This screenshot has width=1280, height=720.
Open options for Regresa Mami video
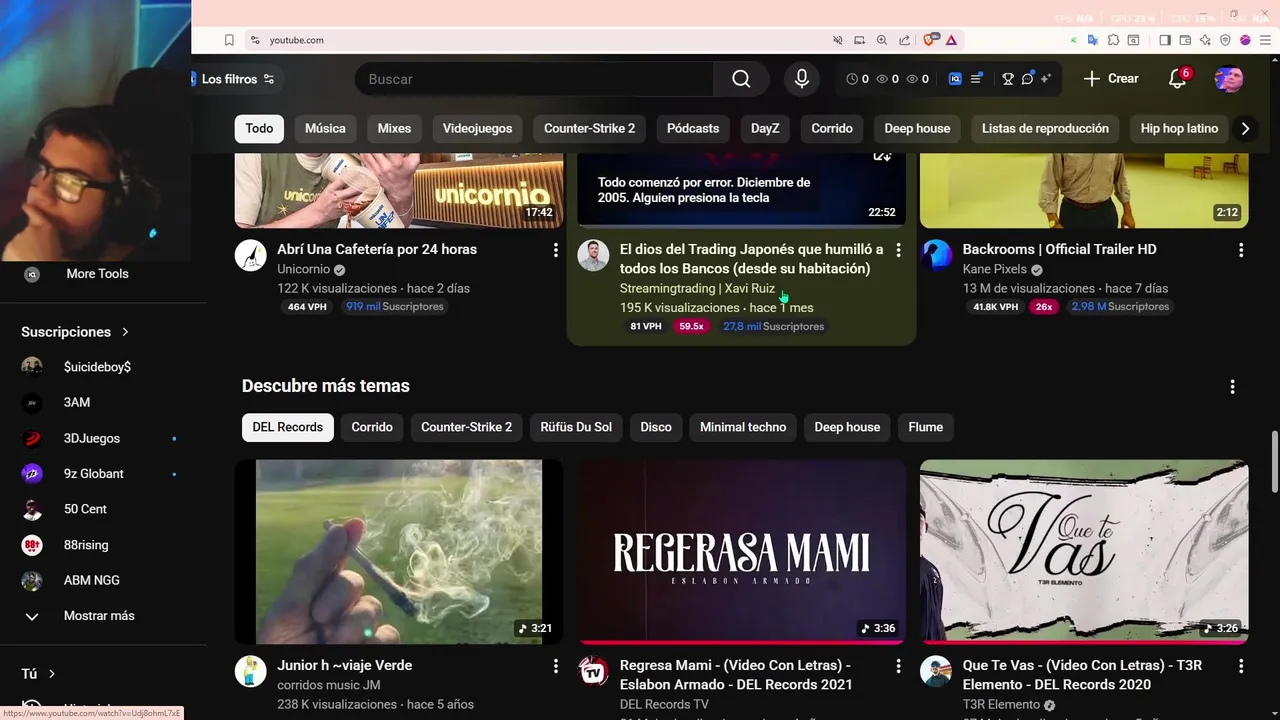click(898, 666)
